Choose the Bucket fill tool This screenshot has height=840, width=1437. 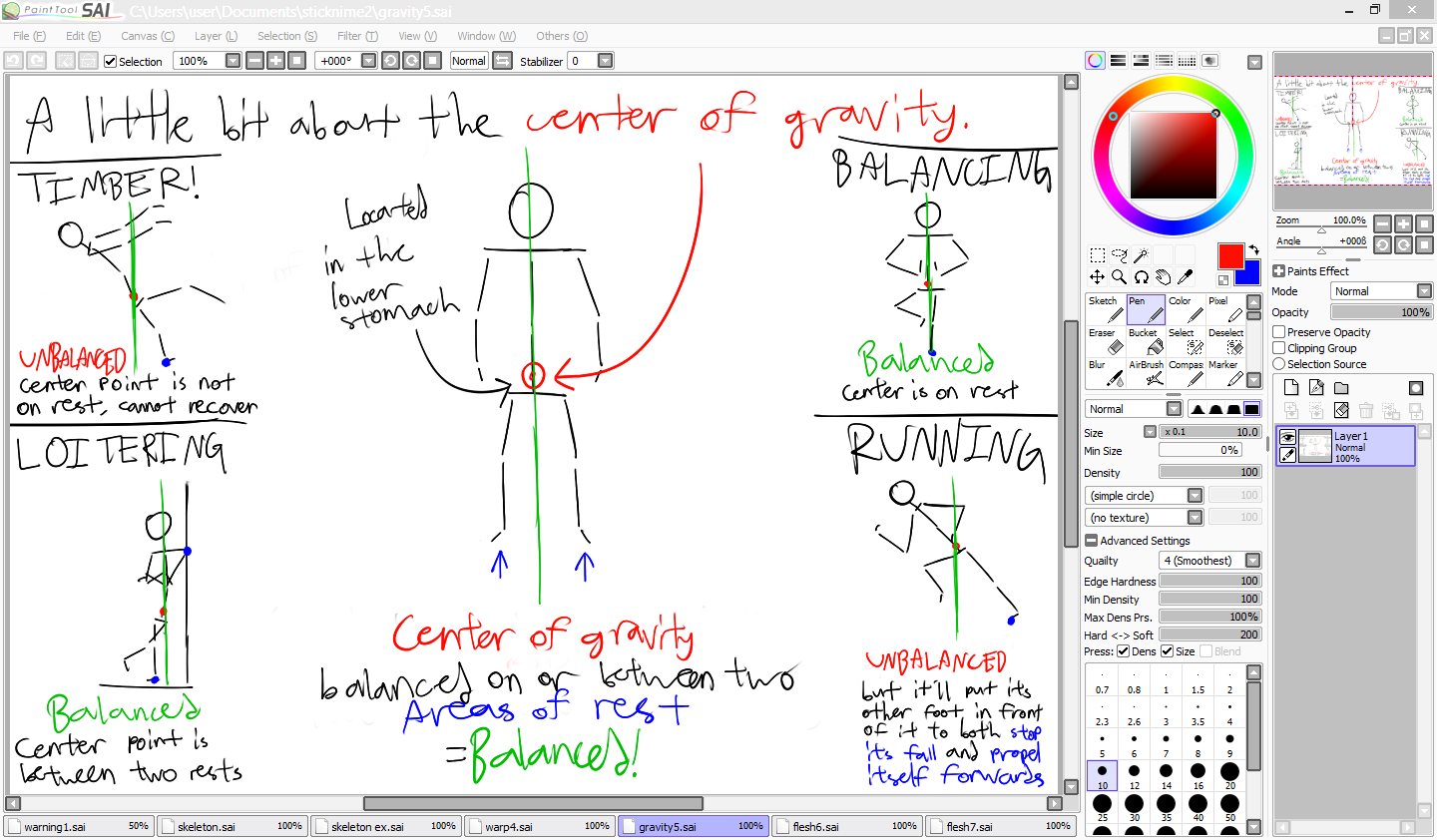click(1146, 341)
